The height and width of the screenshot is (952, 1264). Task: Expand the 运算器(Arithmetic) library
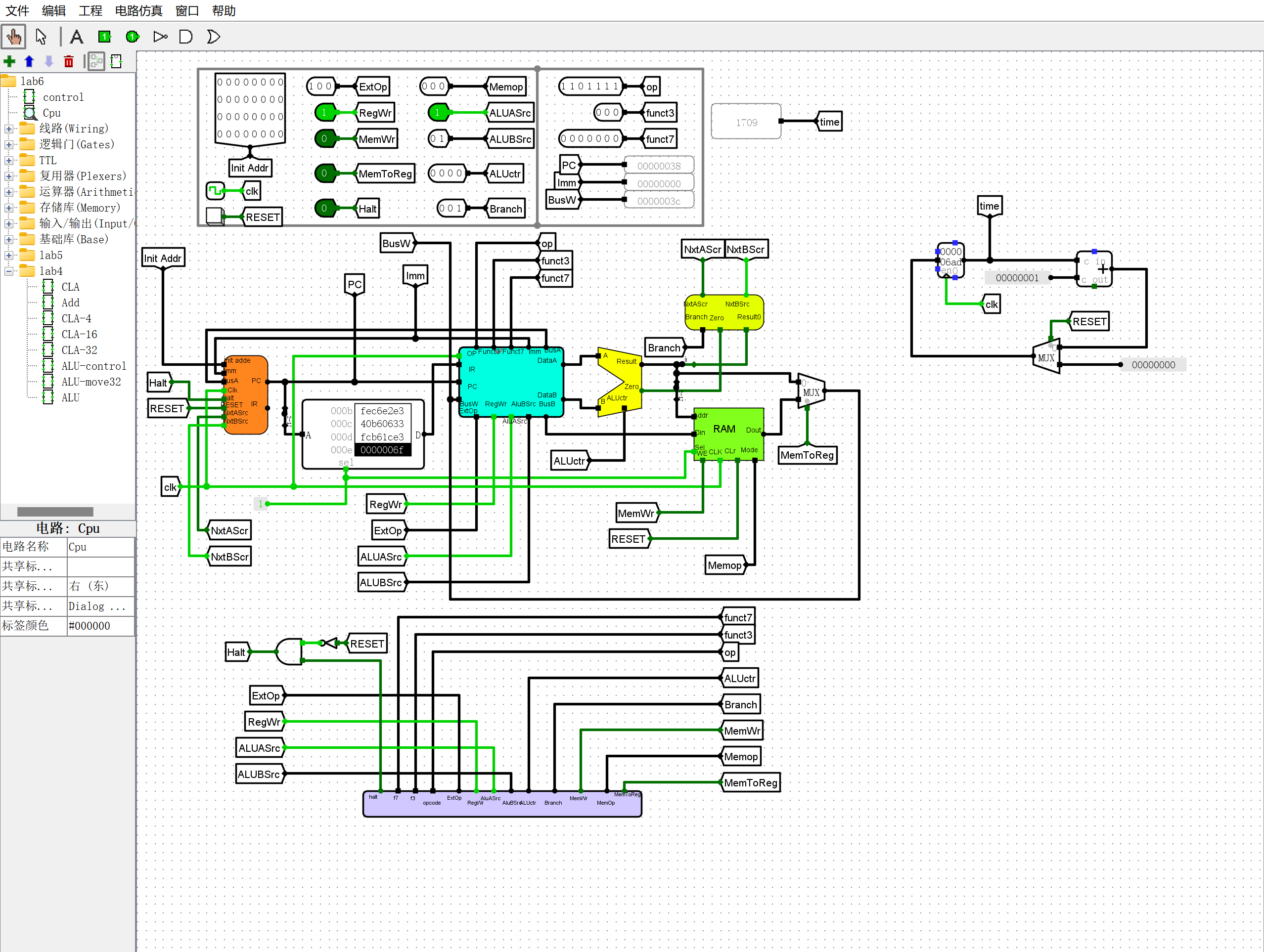pyautogui.click(x=8, y=192)
